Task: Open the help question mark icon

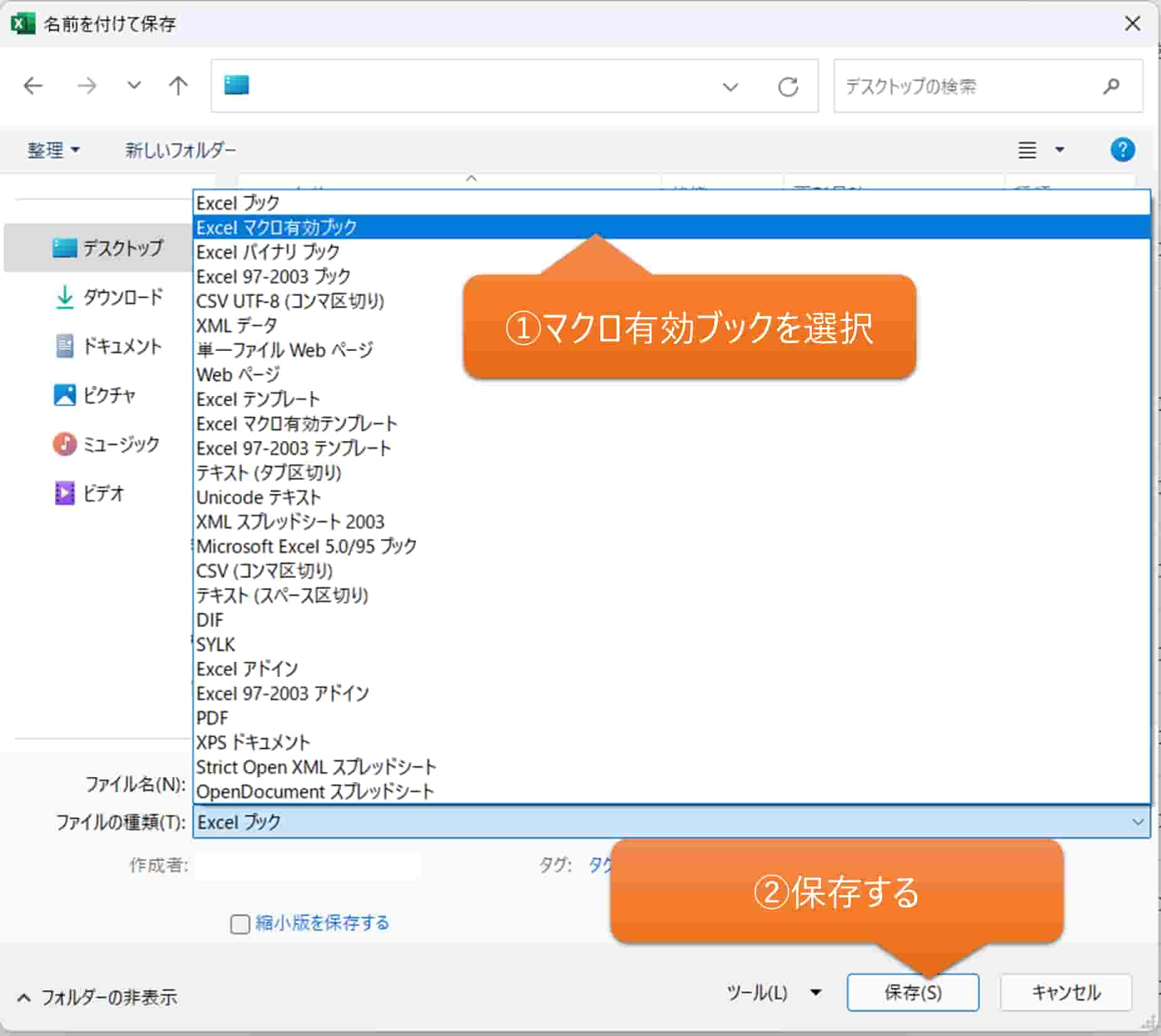Action: pyautogui.click(x=1122, y=150)
